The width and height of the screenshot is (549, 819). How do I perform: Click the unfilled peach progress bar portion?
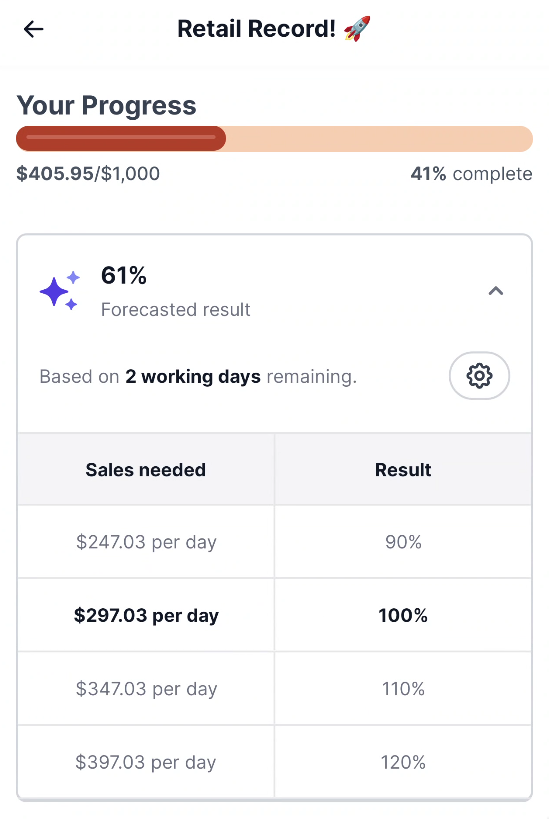tap(379, 138)
